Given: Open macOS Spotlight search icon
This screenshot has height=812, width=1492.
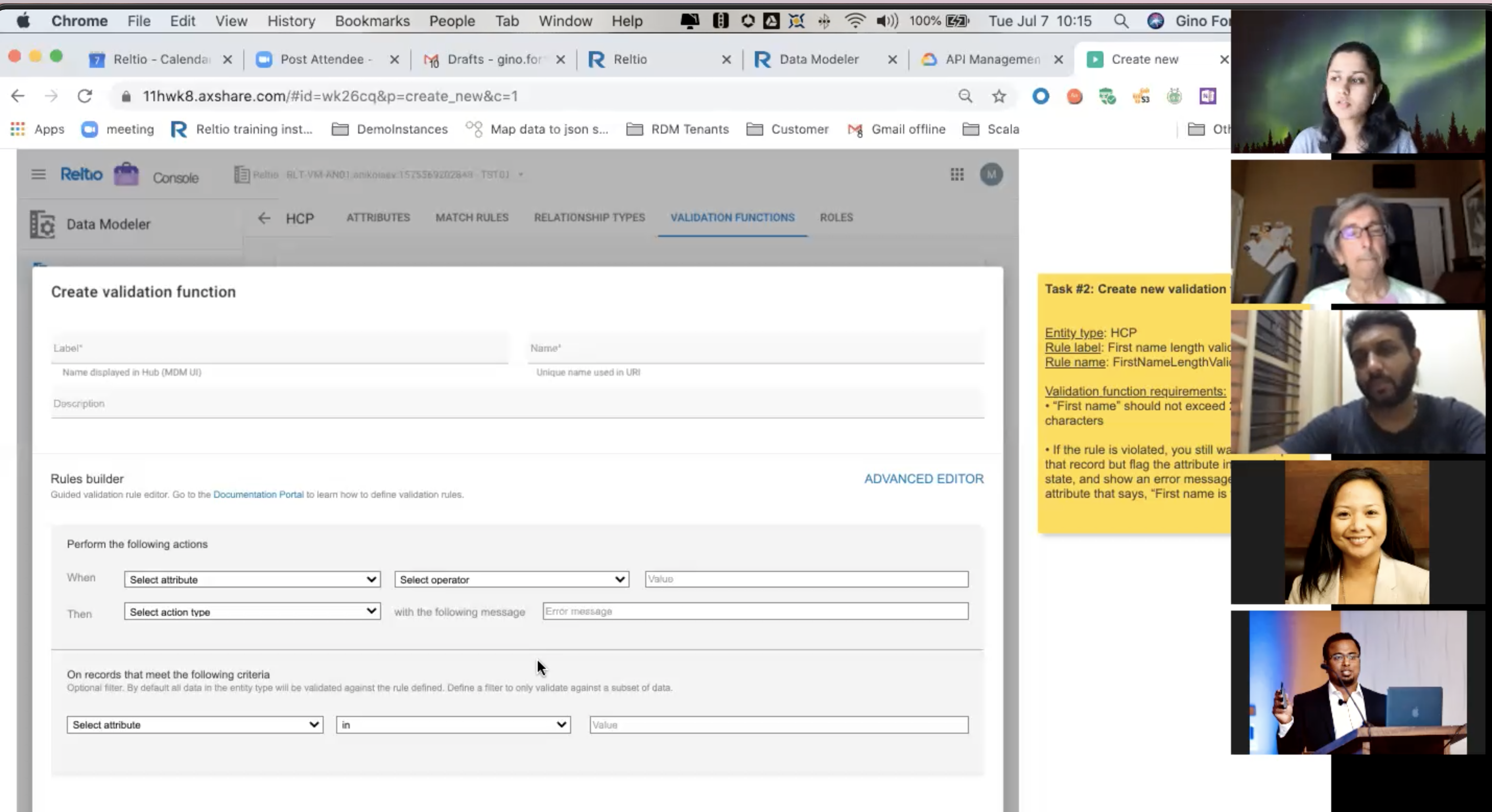Looking at the screenshot, I should pyautogui.click(x=1121, y=21).
